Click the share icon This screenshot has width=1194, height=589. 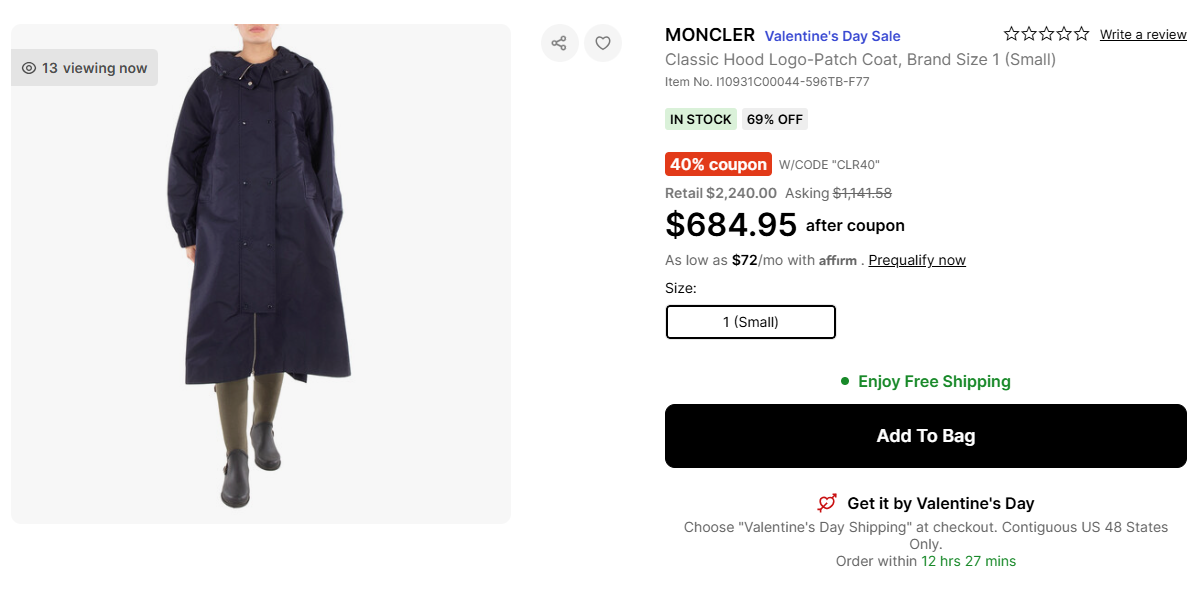point(559,43)
